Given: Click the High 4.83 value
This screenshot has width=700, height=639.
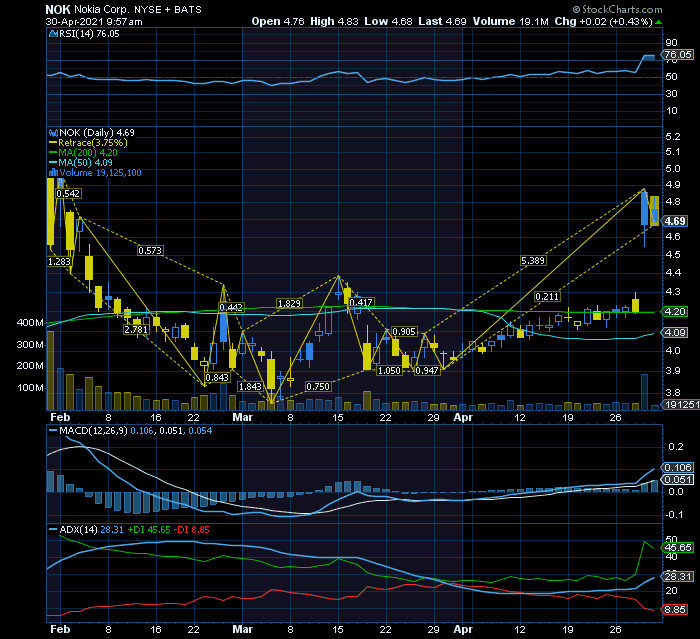Looking at the screenshot, I should pos(334,21).
